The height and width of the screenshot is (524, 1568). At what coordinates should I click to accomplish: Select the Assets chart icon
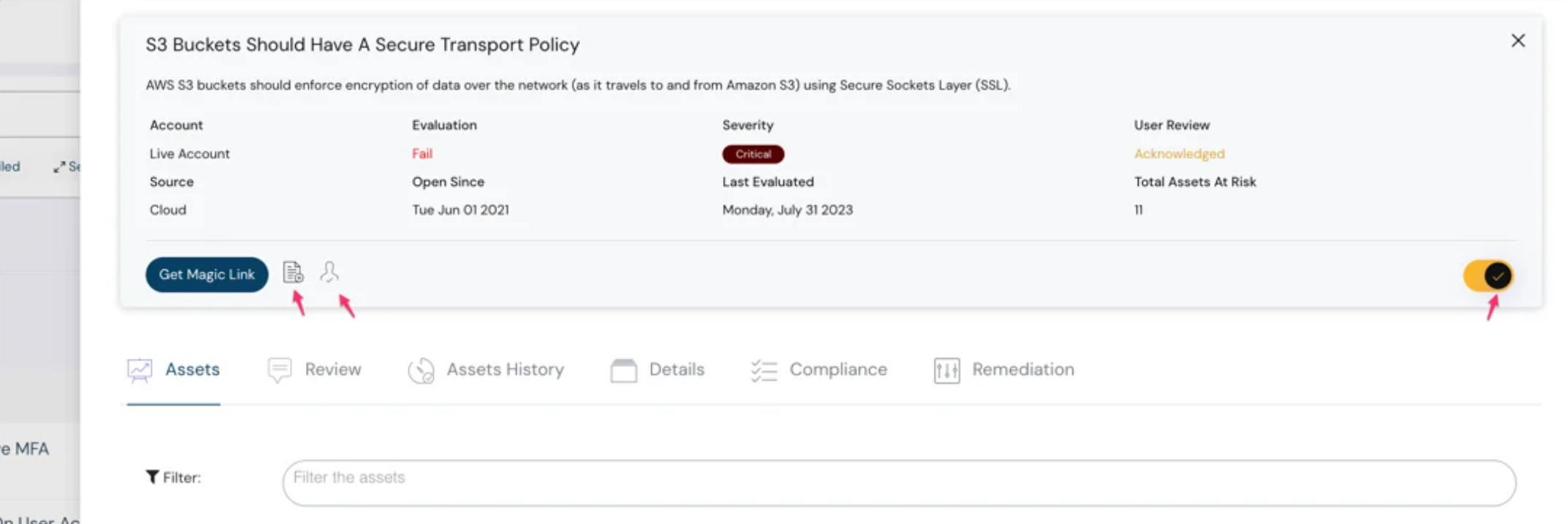pos(139,369)
